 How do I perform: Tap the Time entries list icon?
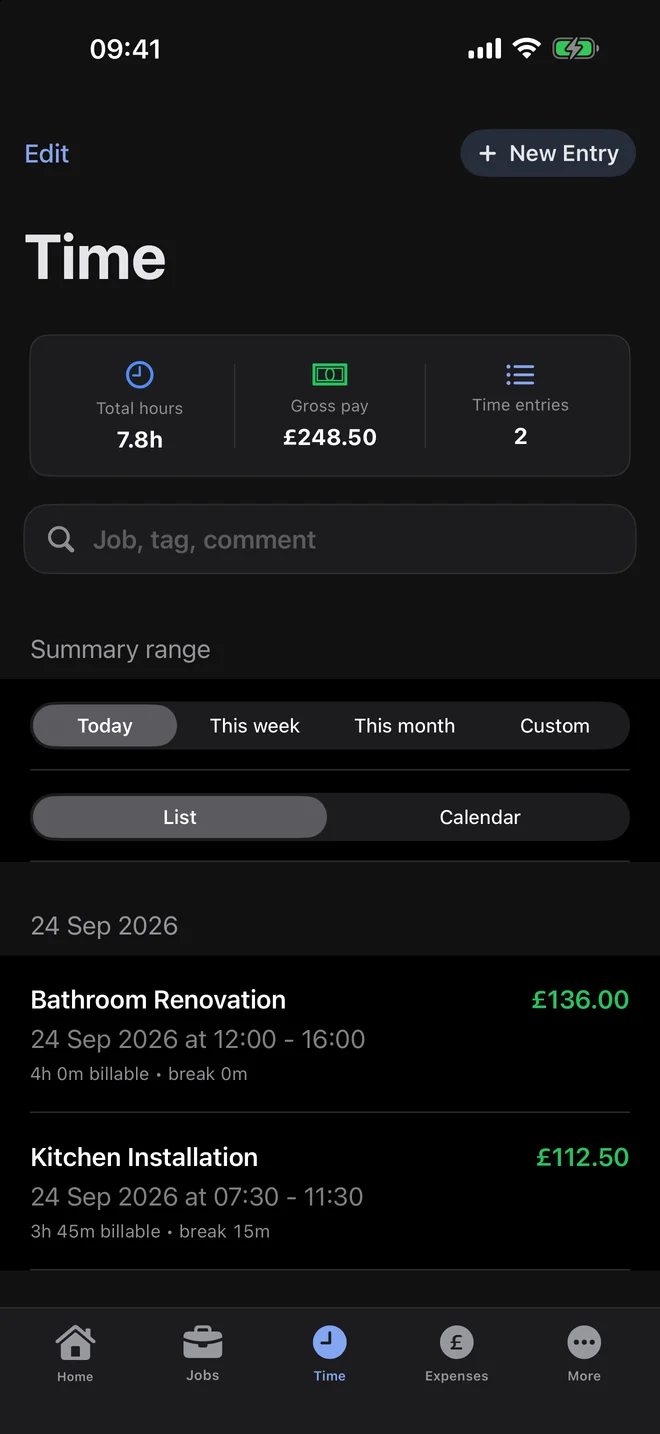coord(520,374)
